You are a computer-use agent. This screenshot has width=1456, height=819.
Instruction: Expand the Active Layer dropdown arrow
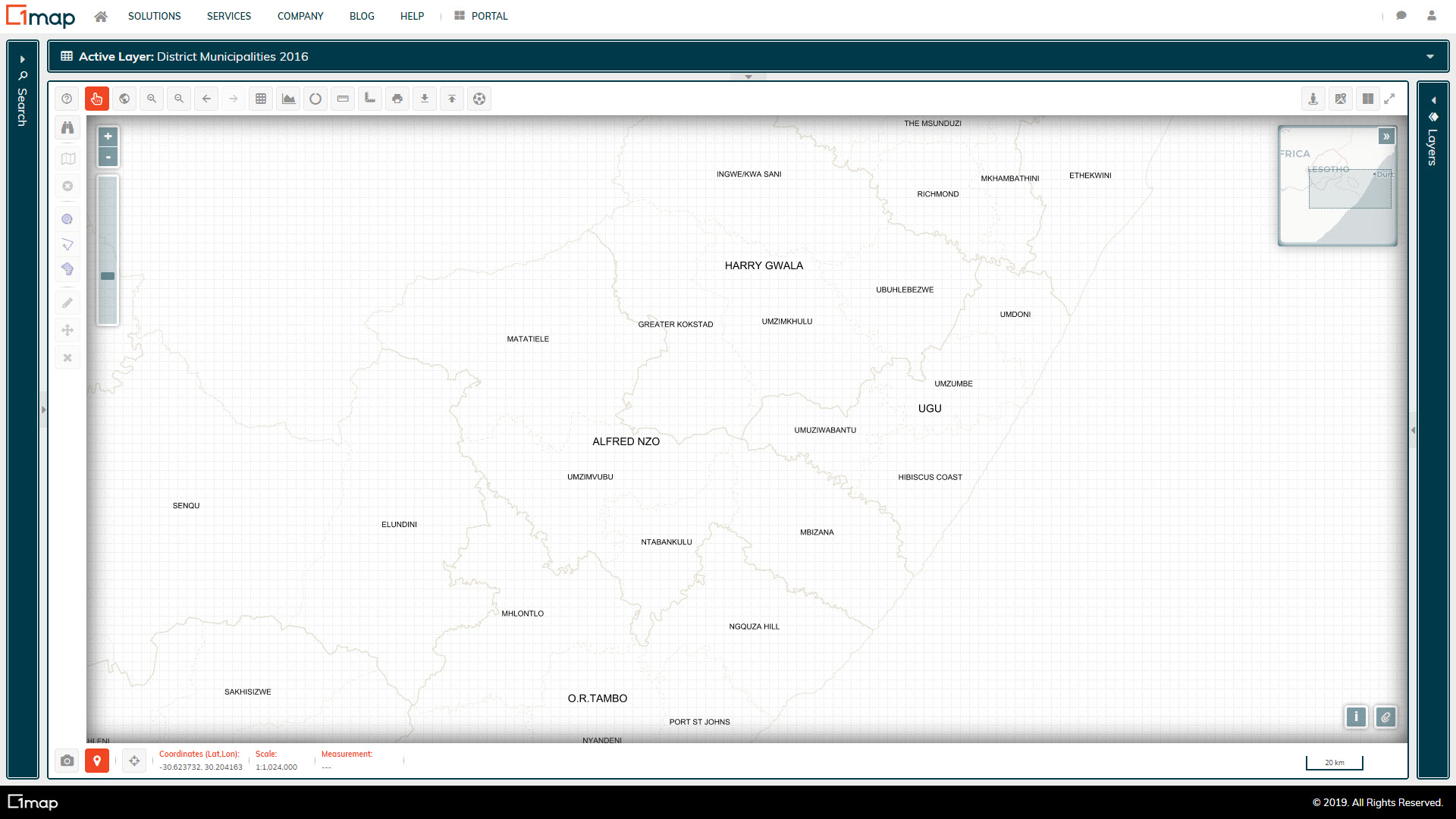[x=1430, y=57]
